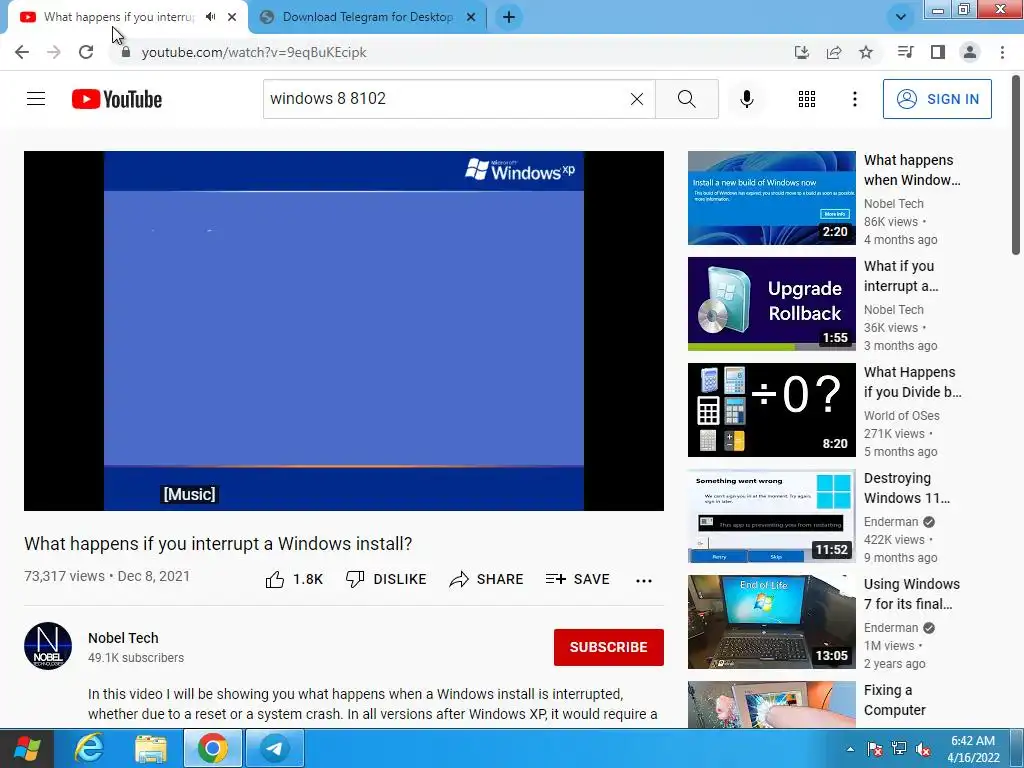
Task: Bookmark this page with the star
Action: coord(866,52)
